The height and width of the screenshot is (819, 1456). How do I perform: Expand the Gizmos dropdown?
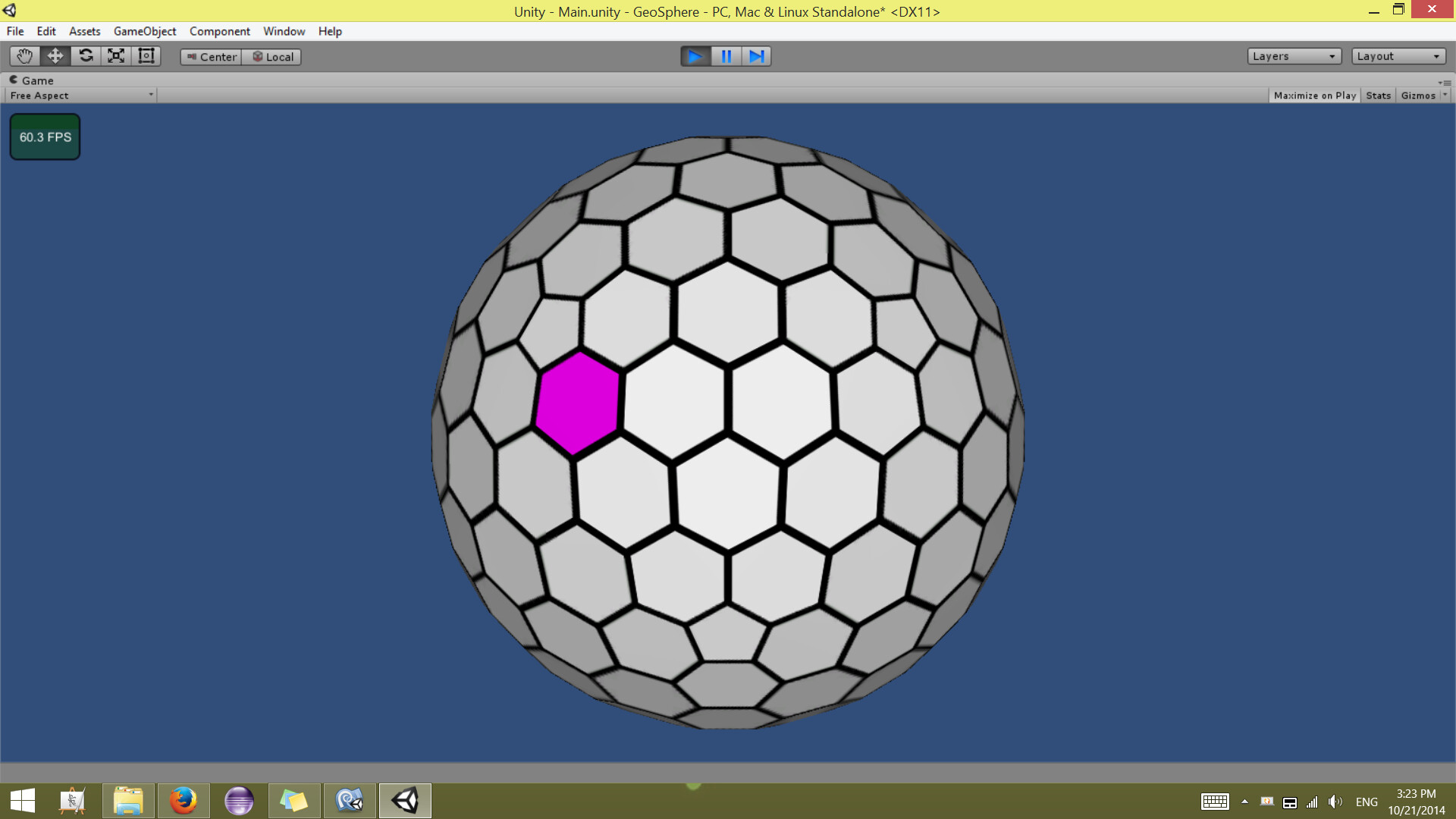pos(1445,95)
